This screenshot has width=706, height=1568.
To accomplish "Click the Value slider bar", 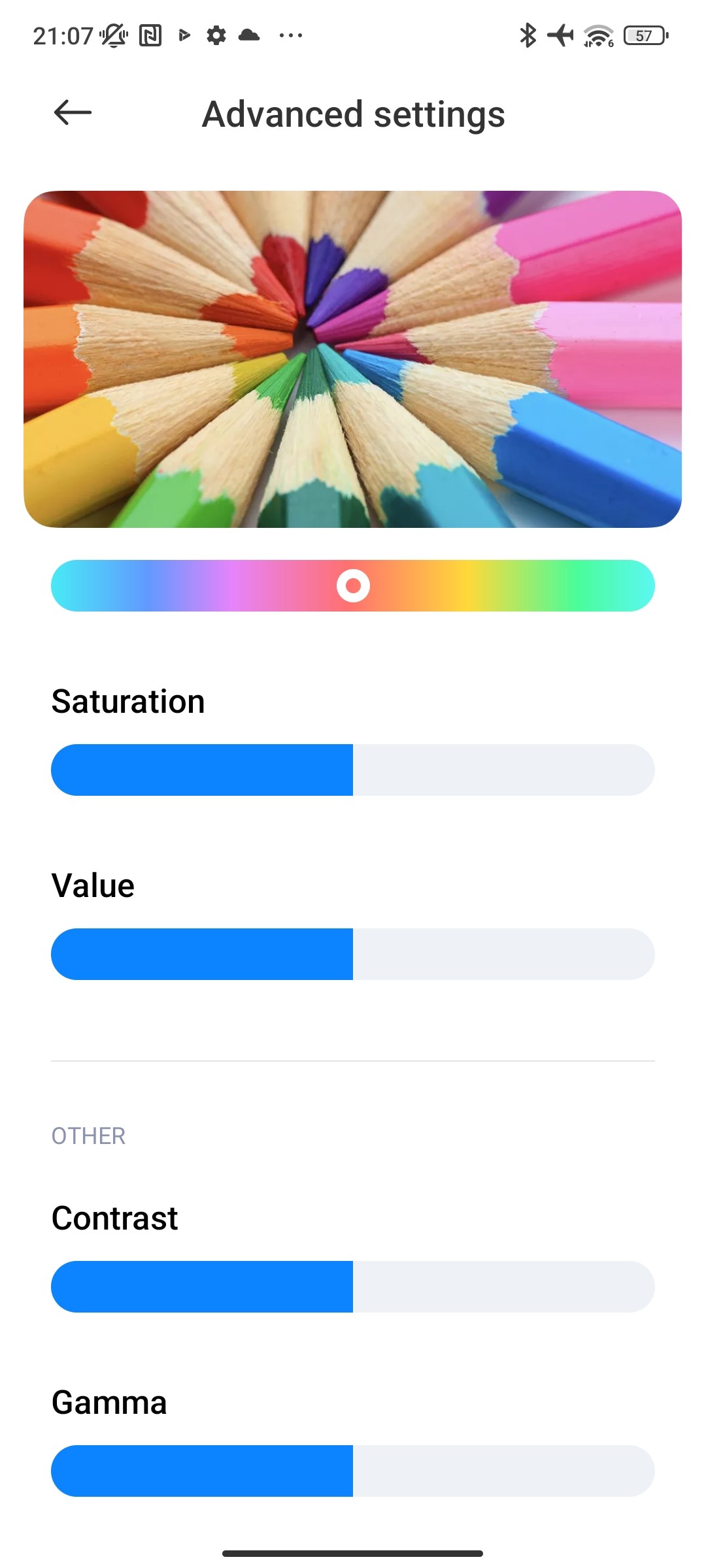I will click(353, 954).
